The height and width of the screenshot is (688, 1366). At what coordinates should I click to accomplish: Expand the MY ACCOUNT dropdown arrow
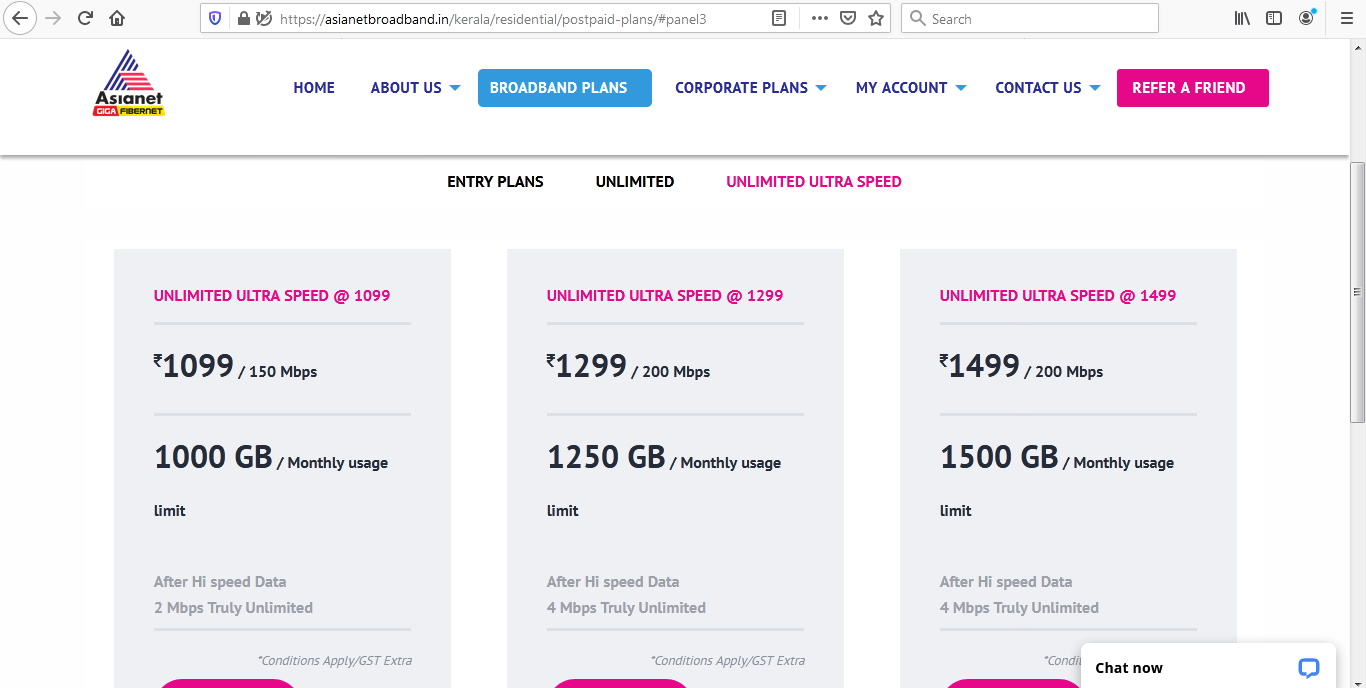click(961, 88)
